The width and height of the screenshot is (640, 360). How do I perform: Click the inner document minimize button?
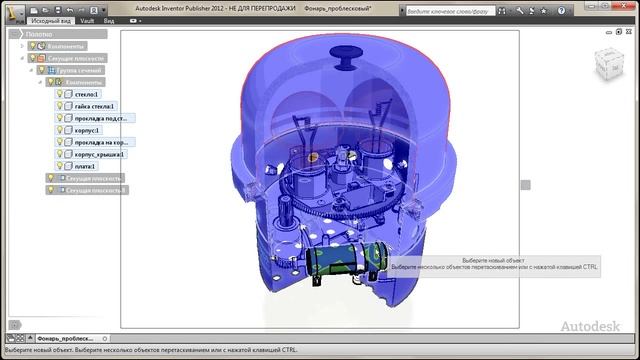click(x=609, y=32)
